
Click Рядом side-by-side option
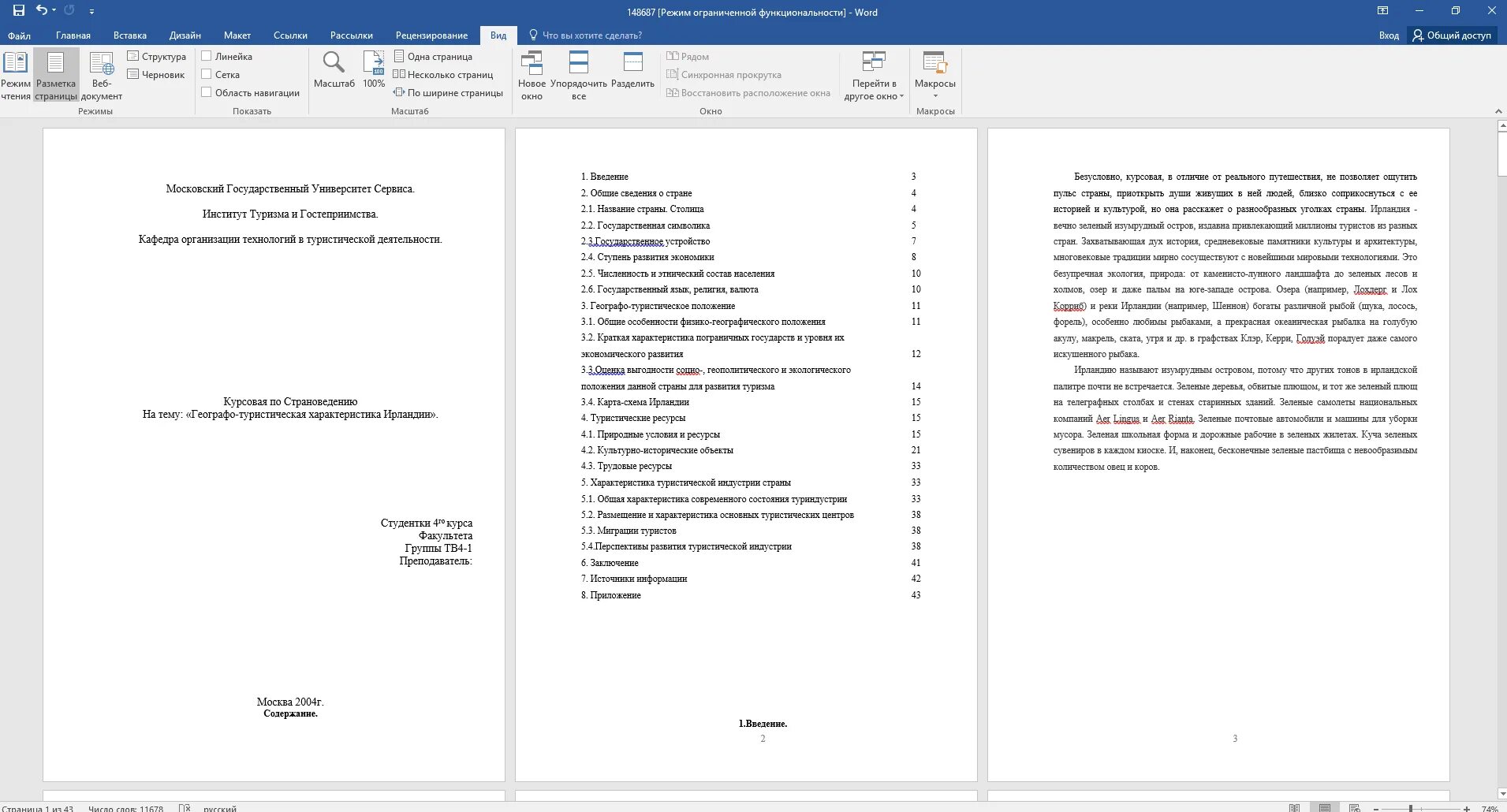click(688, 57)
